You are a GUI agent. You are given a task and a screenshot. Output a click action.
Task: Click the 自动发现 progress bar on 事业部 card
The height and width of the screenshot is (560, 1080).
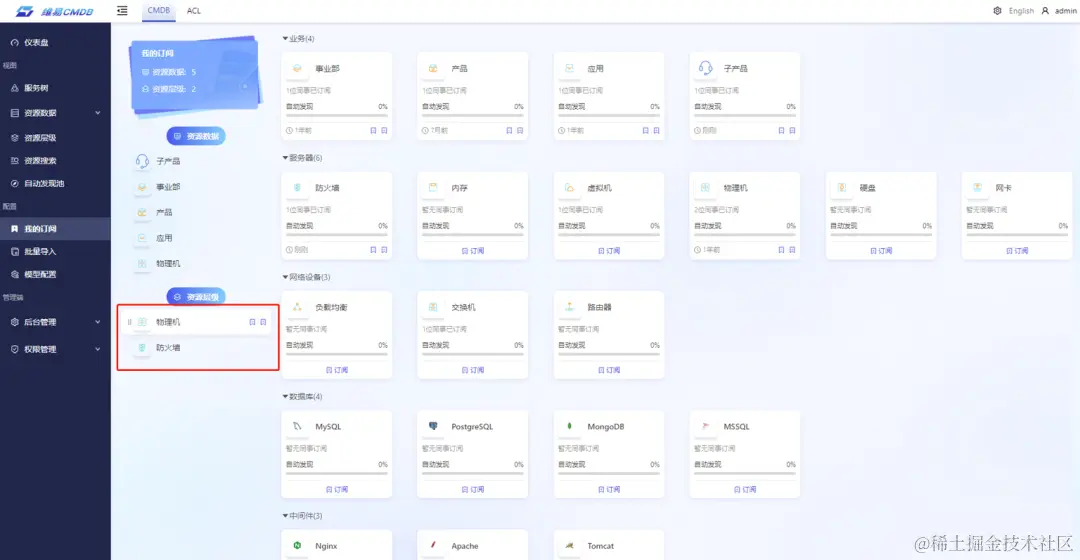tap(337, 116)
